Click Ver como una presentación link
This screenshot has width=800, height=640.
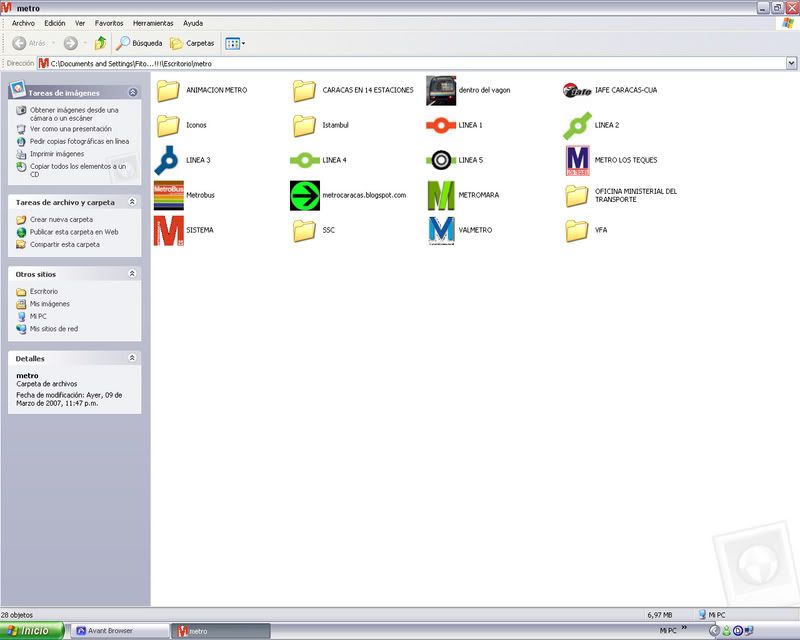click(70, 129)
